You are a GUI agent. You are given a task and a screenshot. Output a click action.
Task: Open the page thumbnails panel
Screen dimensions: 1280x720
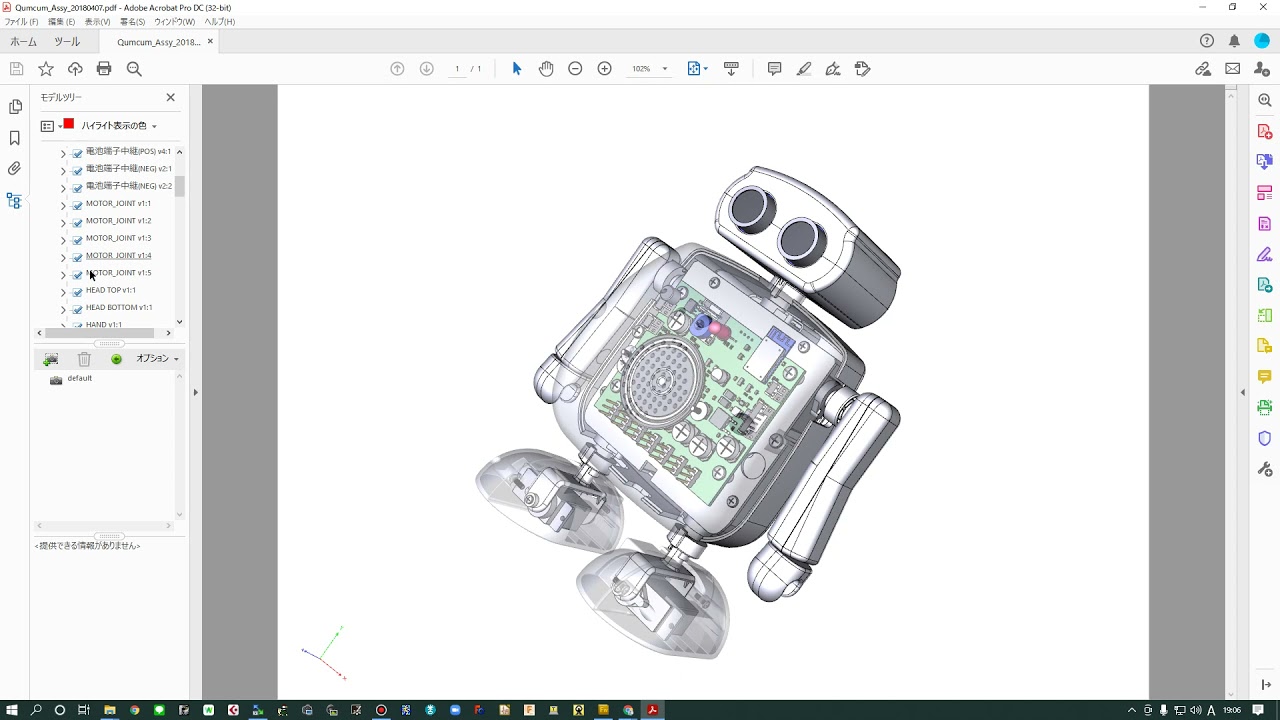(15, 107)
